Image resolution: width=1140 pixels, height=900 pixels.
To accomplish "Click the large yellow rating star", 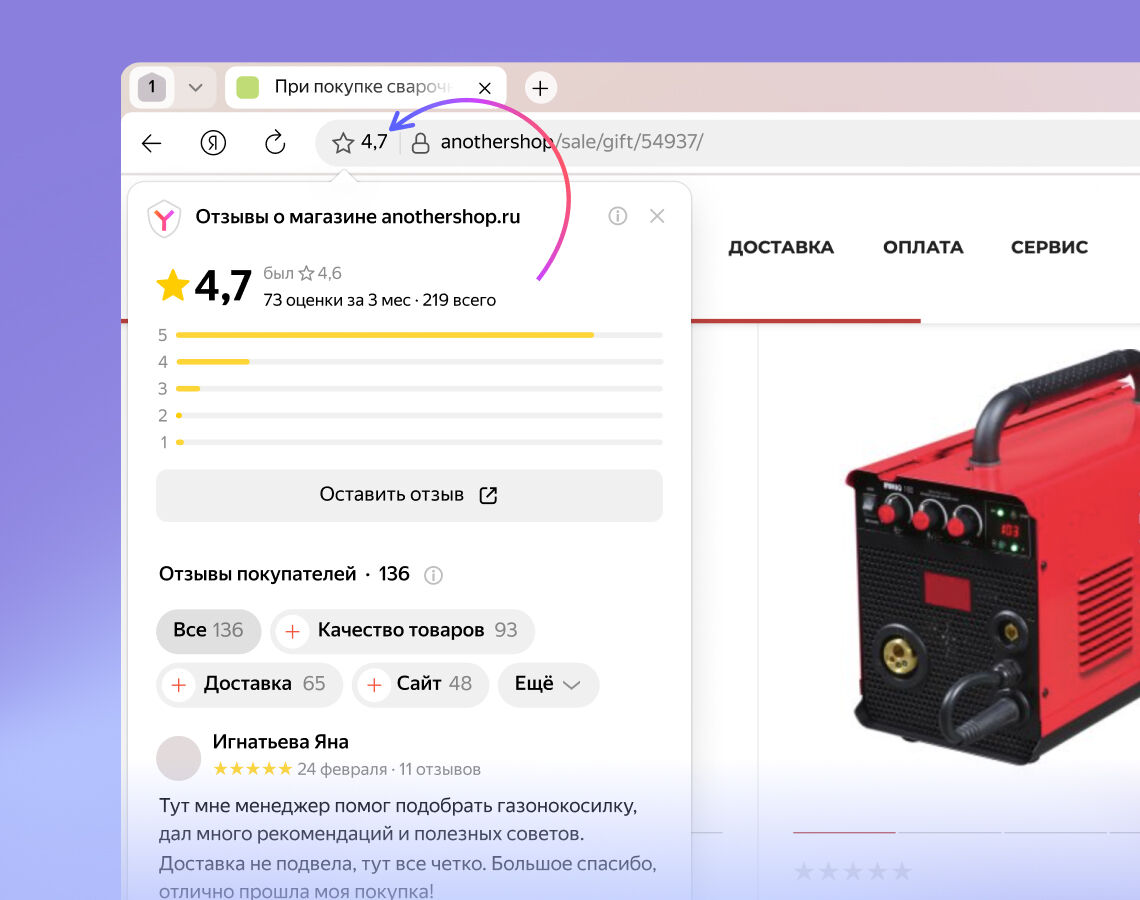I will [173, 285].
